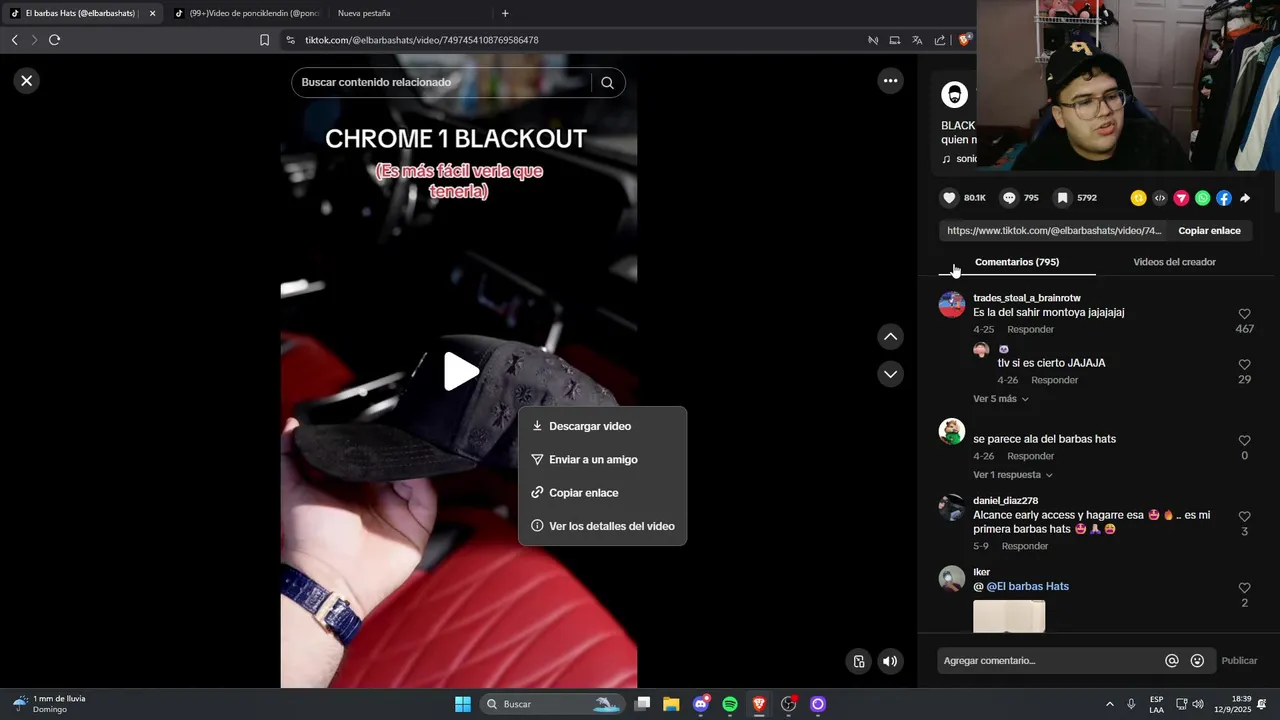1280x720 pixels.
Task: Expand Ver 1 respuesta
Action: tap(1013, 475)
